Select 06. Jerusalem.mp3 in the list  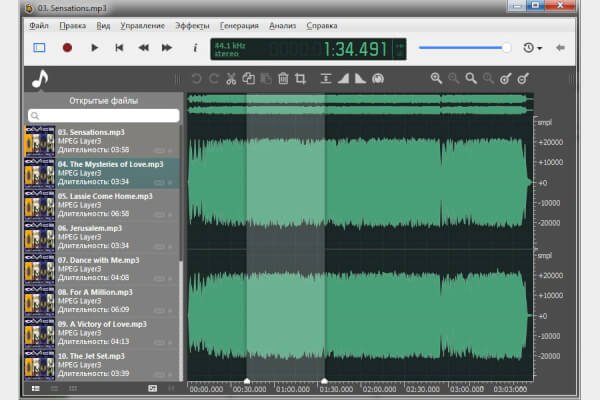[x=102, y=237]
